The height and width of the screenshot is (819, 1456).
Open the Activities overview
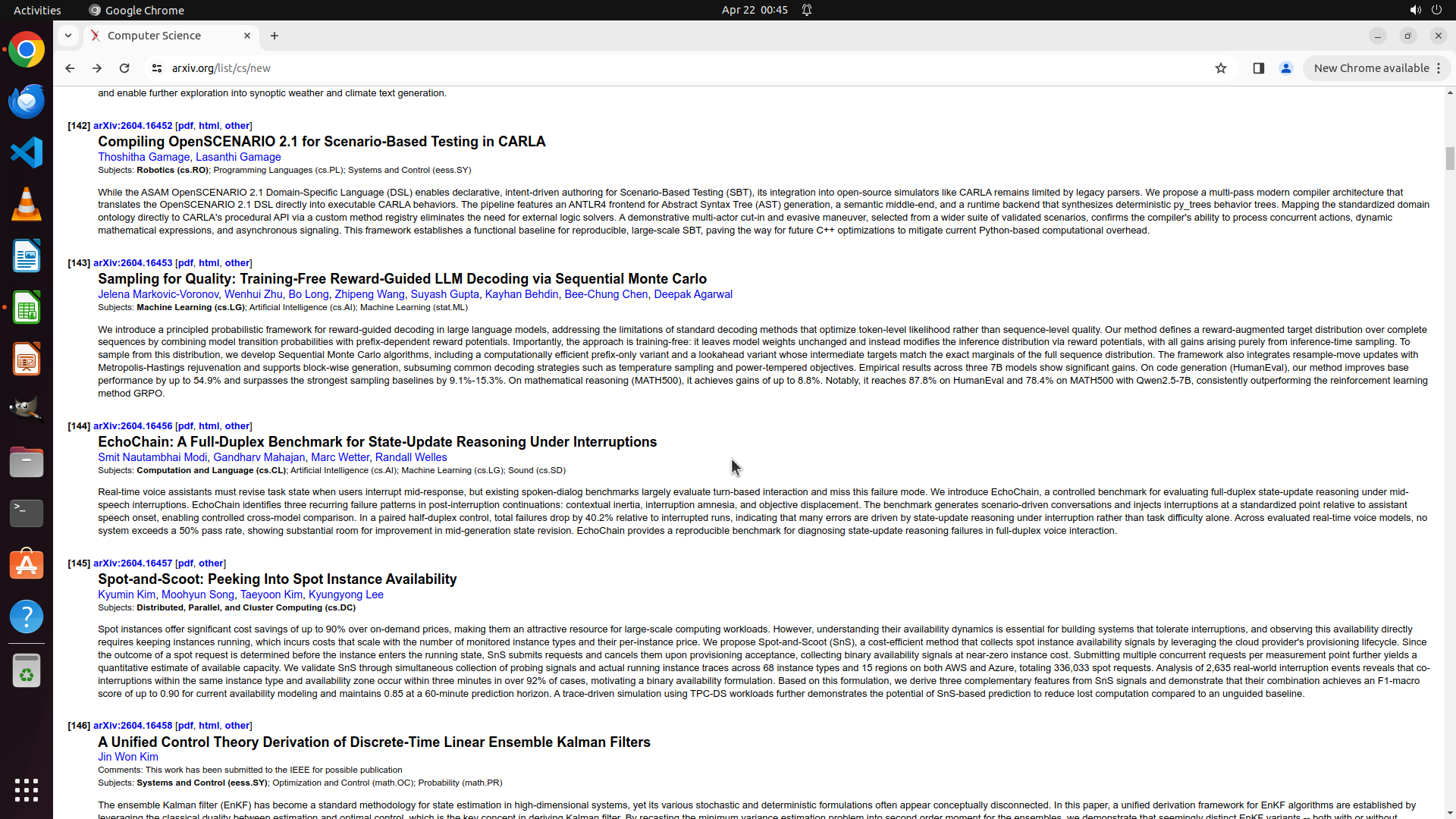tap(37, 10)
